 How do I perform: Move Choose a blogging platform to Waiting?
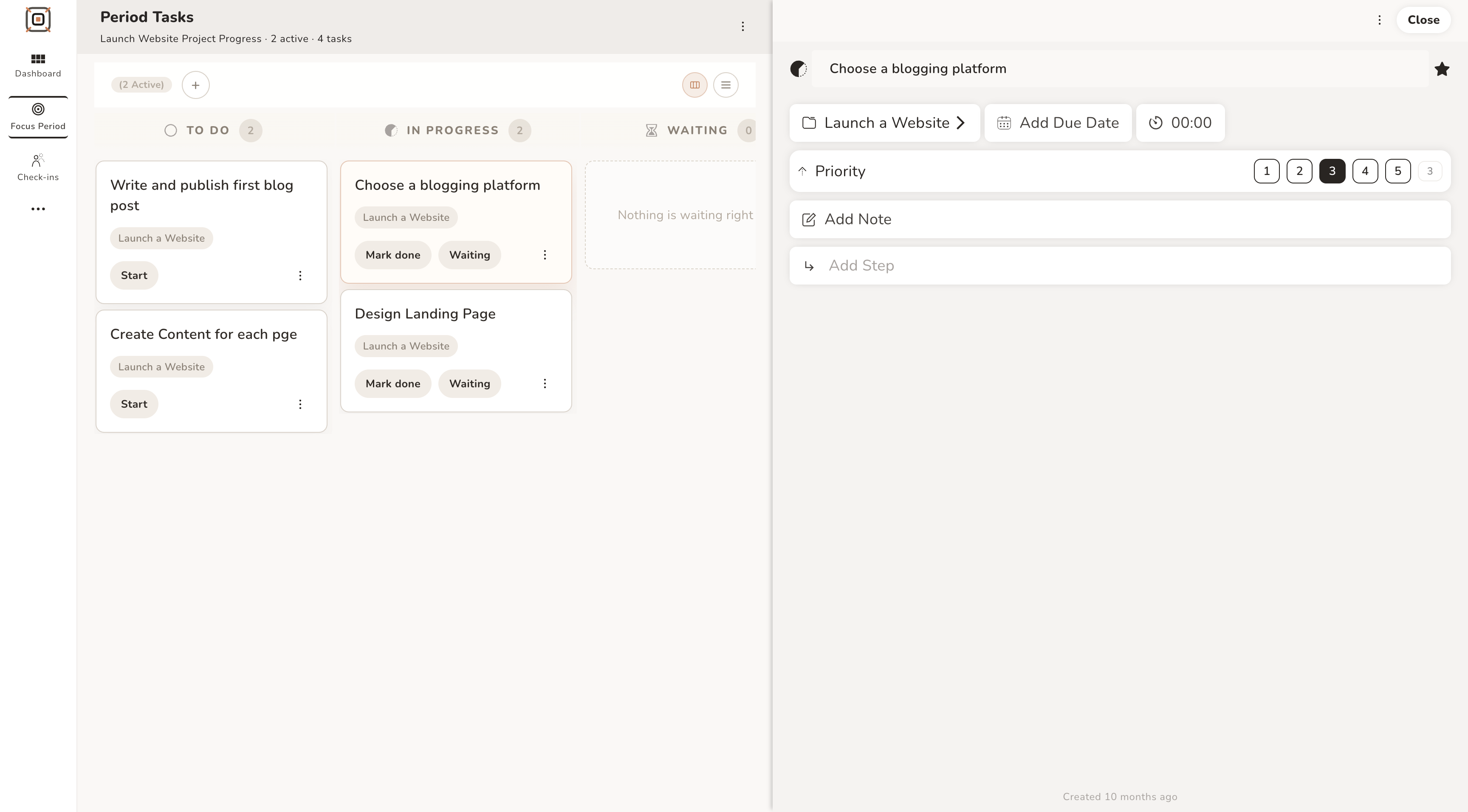click(x=469, y=255)
